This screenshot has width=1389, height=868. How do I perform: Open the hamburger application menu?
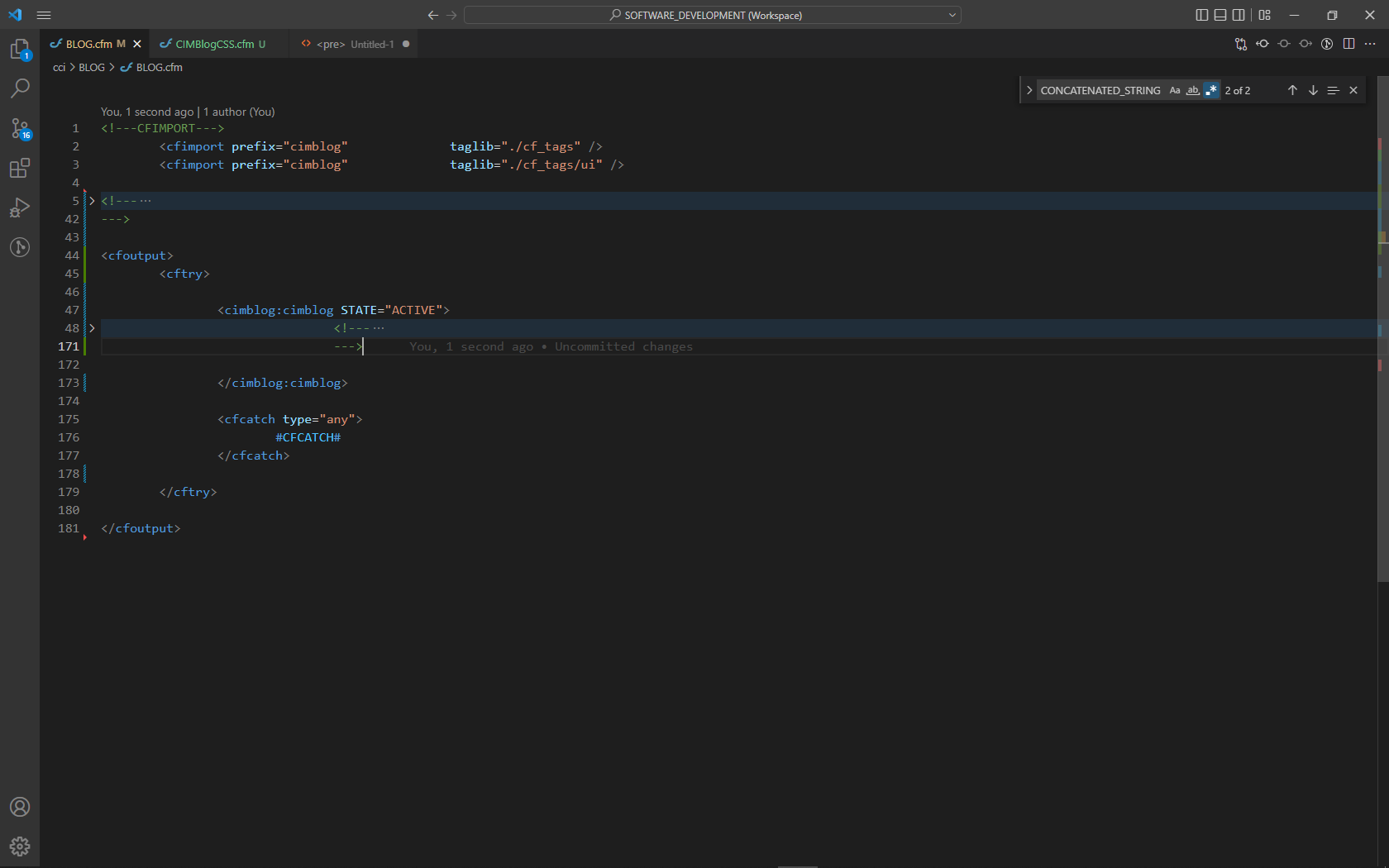point(44,15)
